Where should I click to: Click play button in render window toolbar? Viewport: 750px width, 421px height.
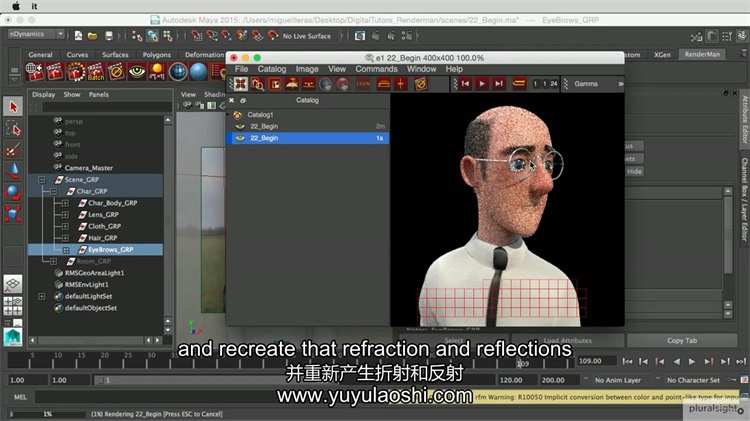coord(482,84)
